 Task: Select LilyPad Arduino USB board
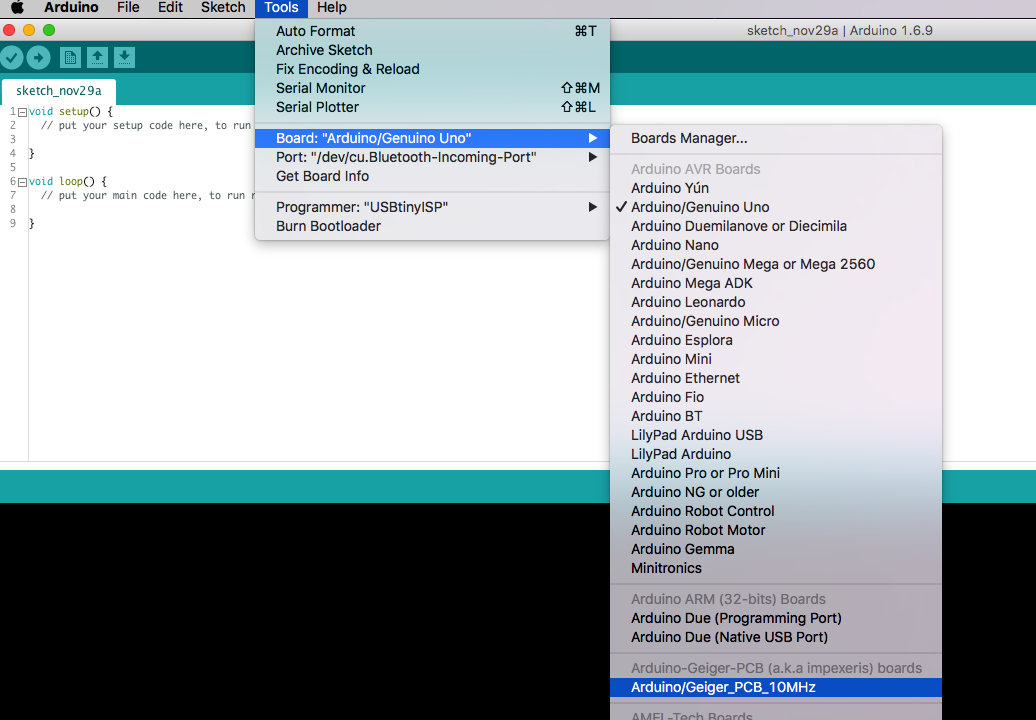click(x=776, y=435)
